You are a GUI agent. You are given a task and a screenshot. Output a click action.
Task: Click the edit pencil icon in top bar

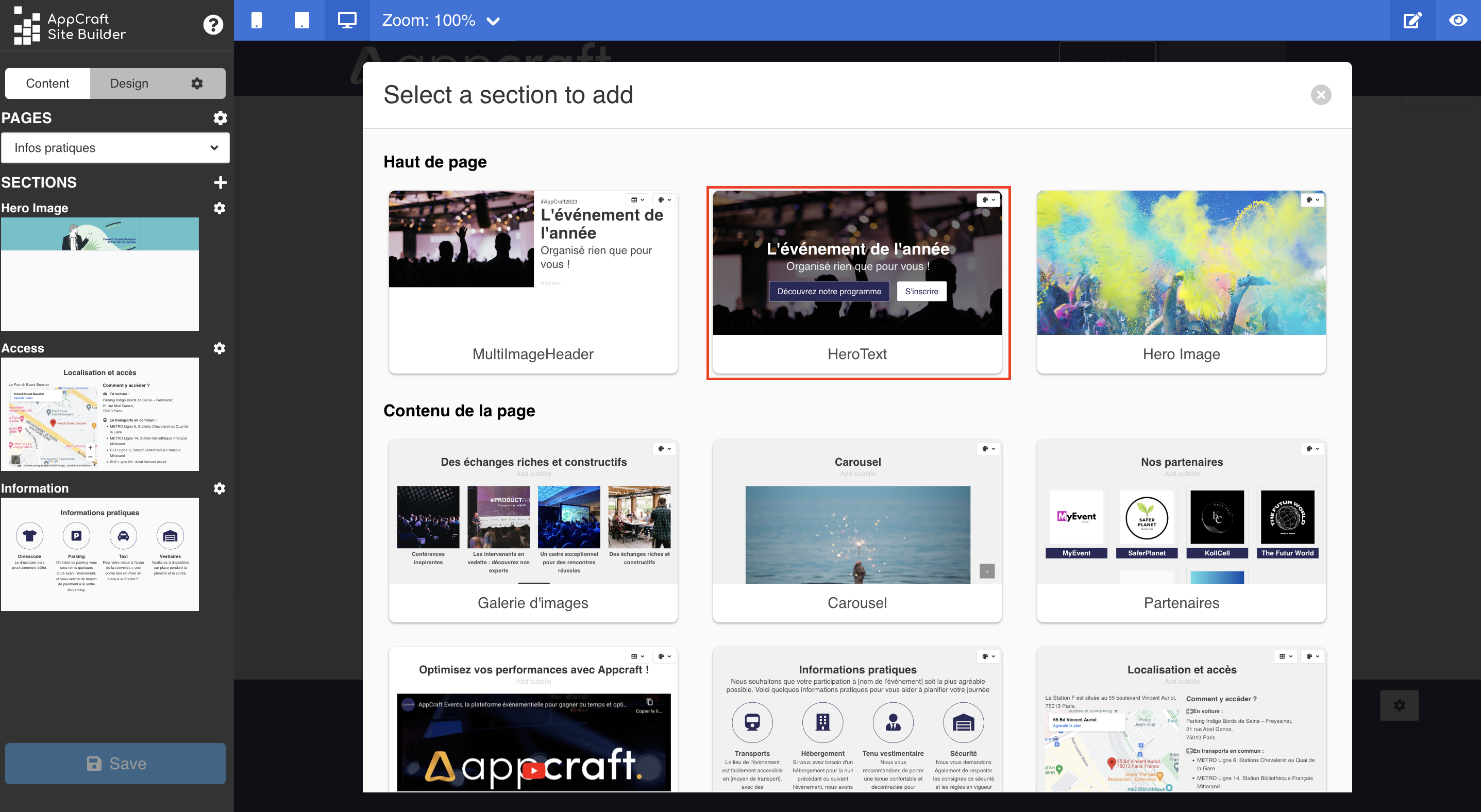pyautogui.click(x=1412, y=20)
